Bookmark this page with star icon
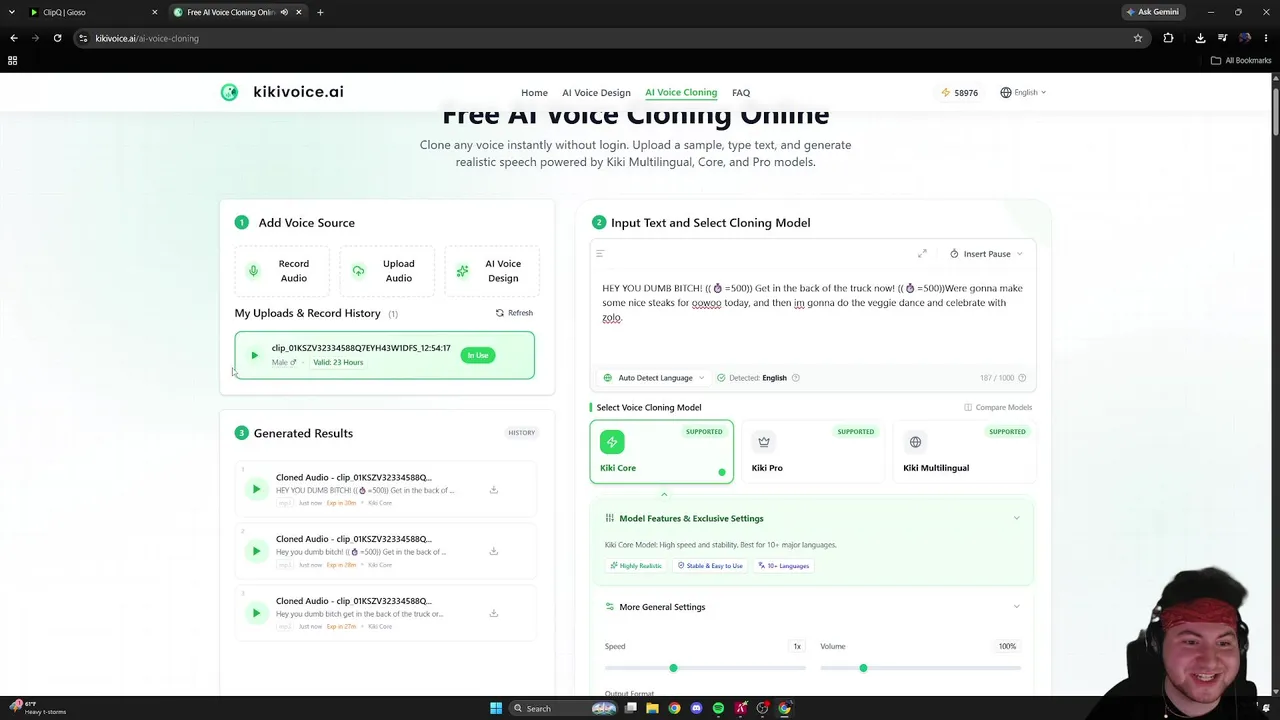Screen dimensions: 1280x720 click(x=1138, y=38)
